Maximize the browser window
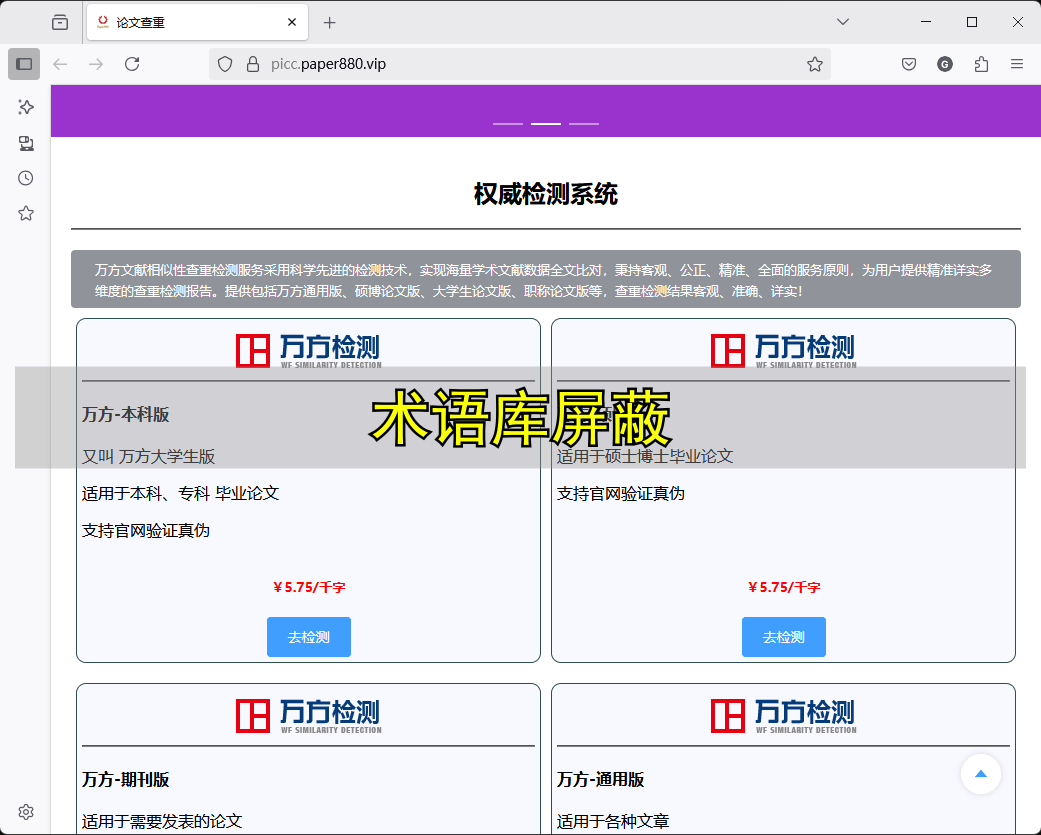This screenshot has height=835, width=1041. 972,22
